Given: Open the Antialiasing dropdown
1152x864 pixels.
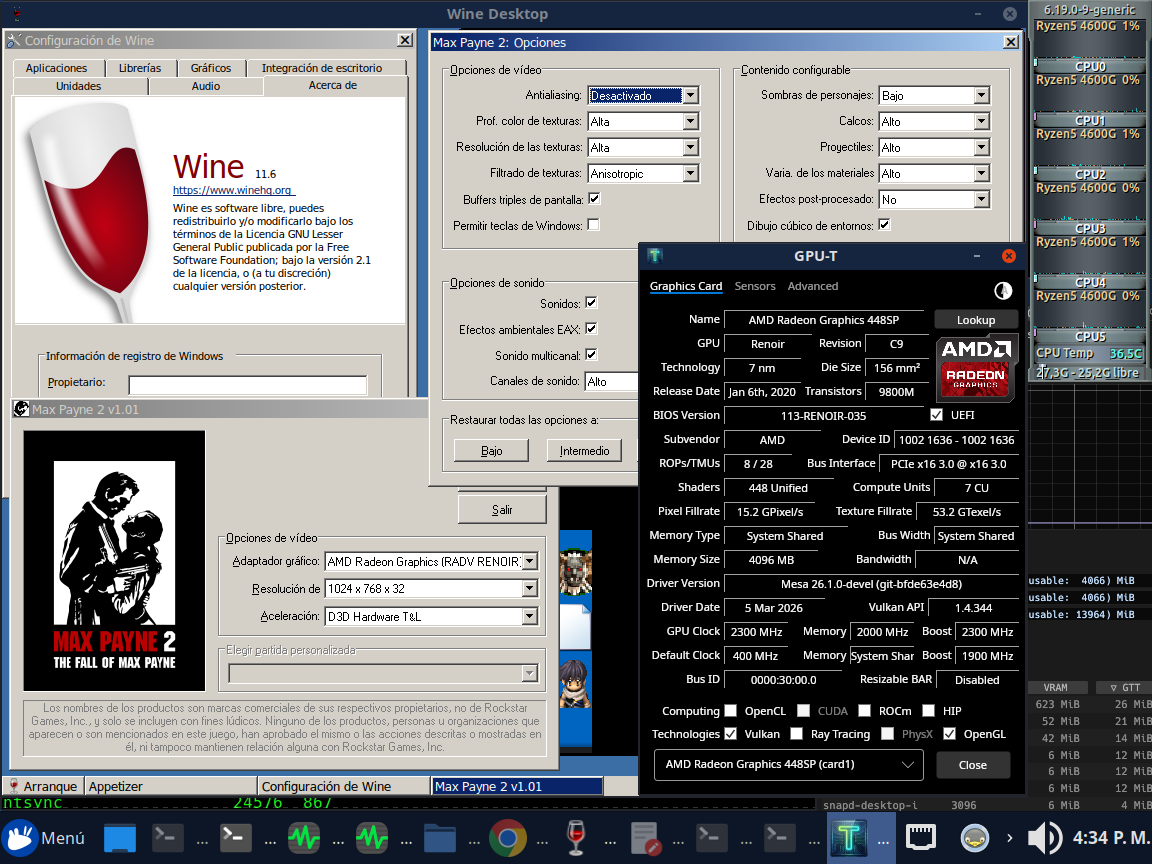Looking at the screenshot, I should 690,96.
